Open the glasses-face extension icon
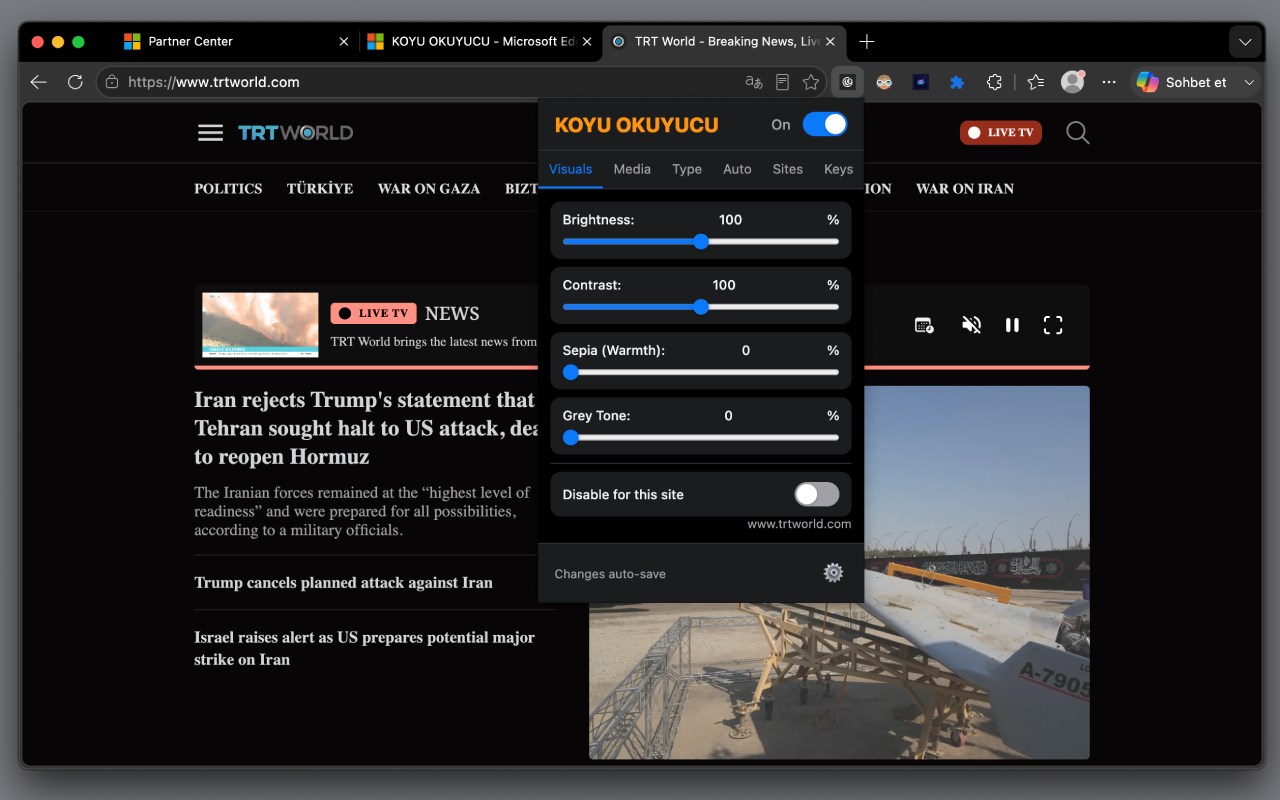This screenshot has width=1280, height=800. point(884,82)
